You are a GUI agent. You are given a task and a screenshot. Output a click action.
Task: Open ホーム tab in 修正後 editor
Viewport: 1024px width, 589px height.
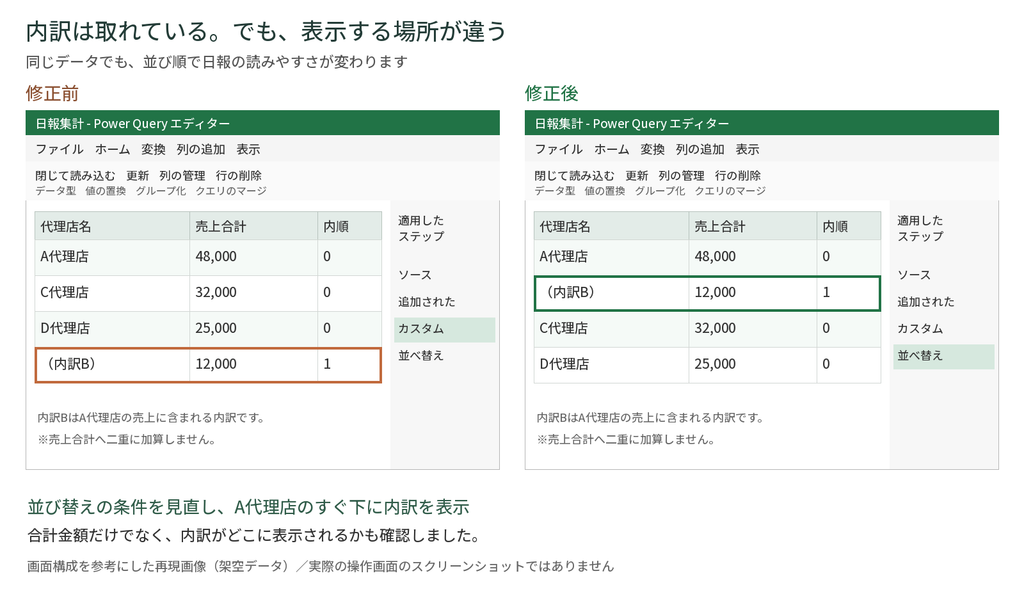tap(611, 150)
